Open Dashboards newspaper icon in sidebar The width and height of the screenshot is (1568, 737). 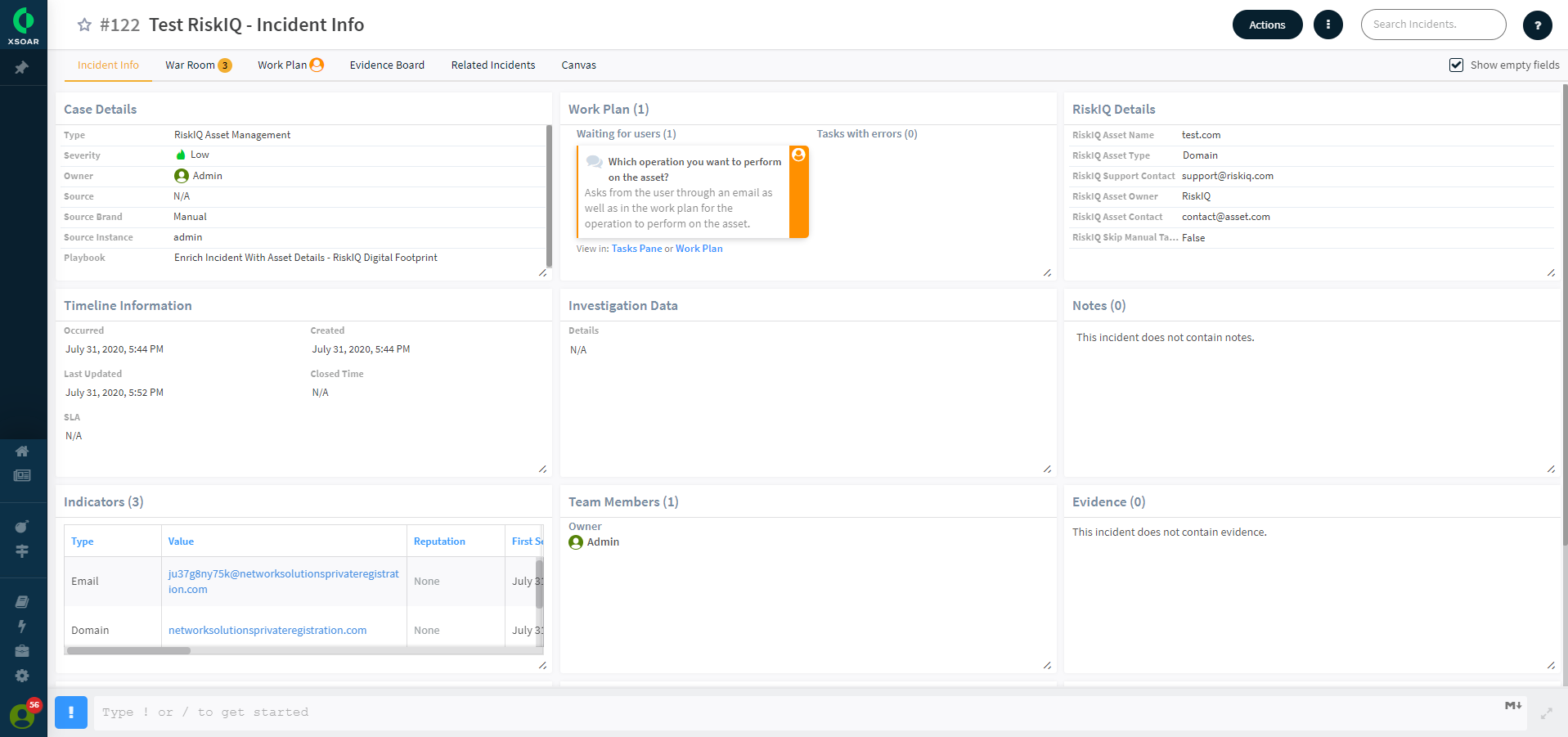[x=22, y=475]
